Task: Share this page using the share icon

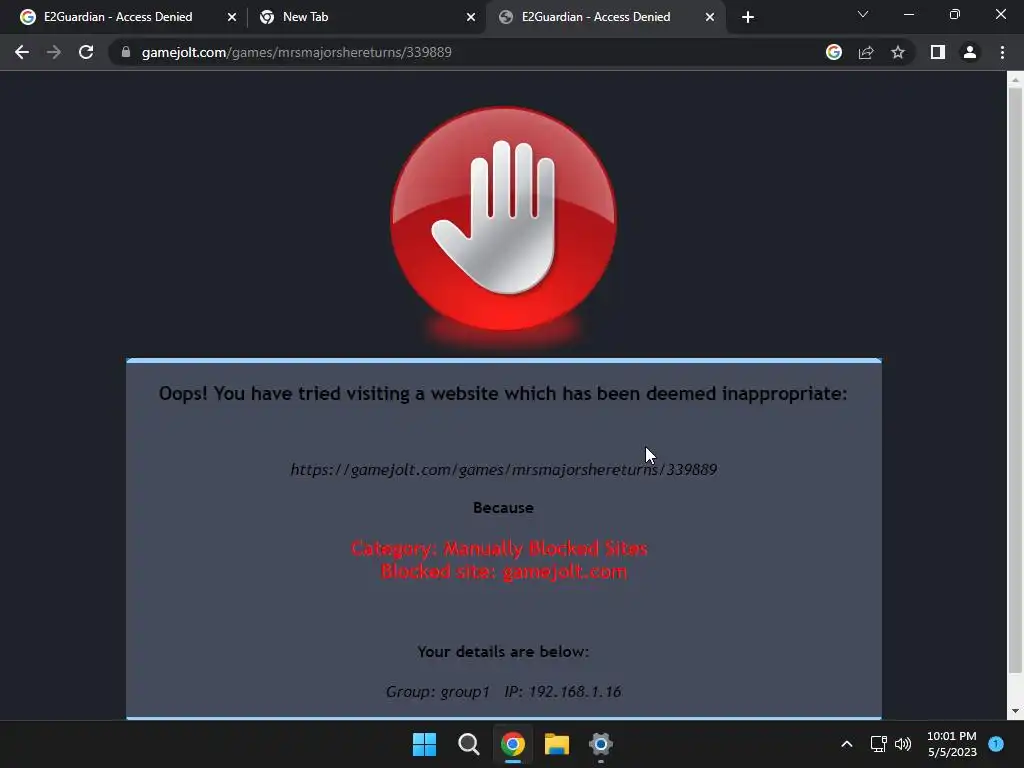Action: coord(866,52)
